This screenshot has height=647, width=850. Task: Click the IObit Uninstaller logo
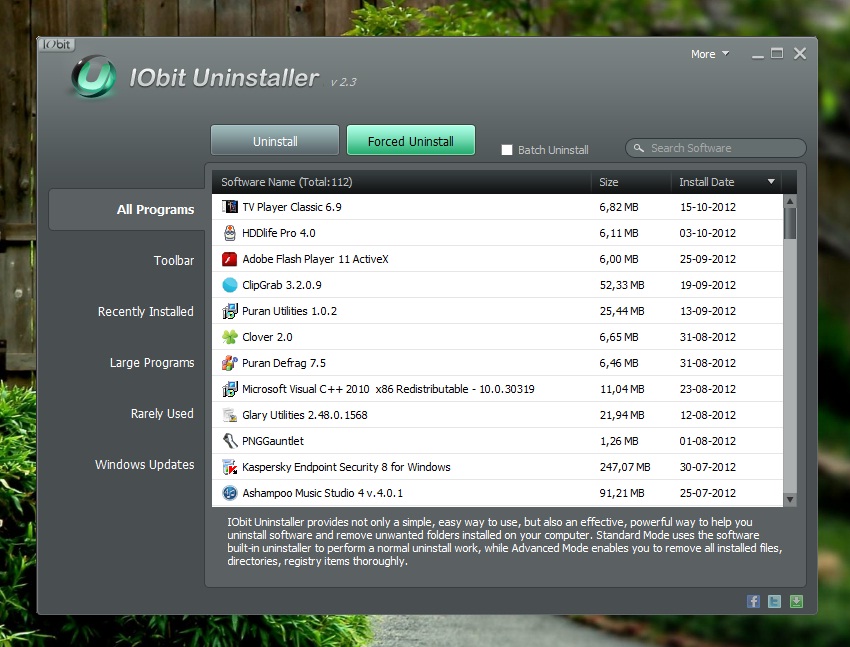coord(94,77)
